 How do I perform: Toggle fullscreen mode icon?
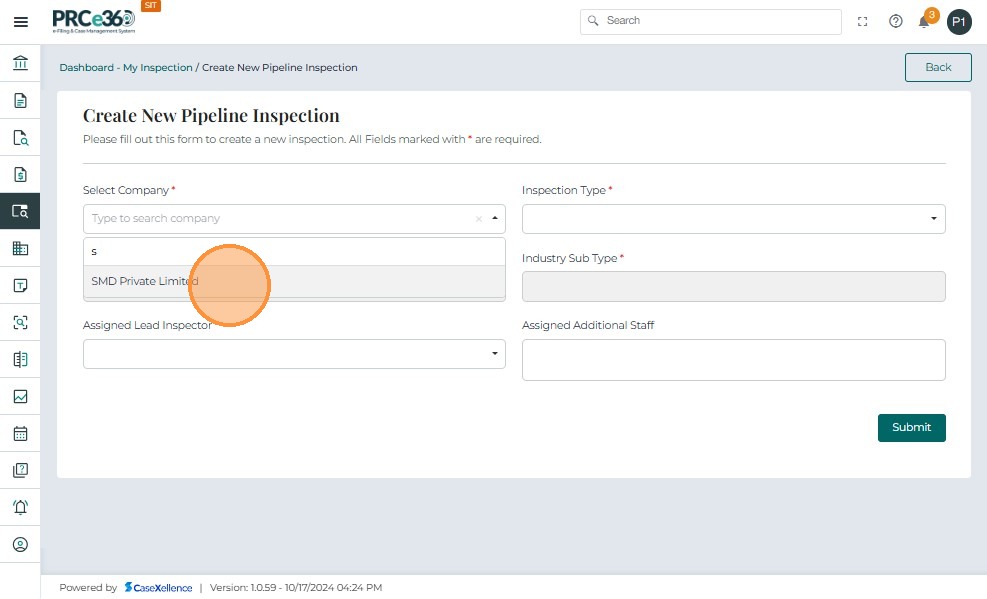[x=863, y=21]
